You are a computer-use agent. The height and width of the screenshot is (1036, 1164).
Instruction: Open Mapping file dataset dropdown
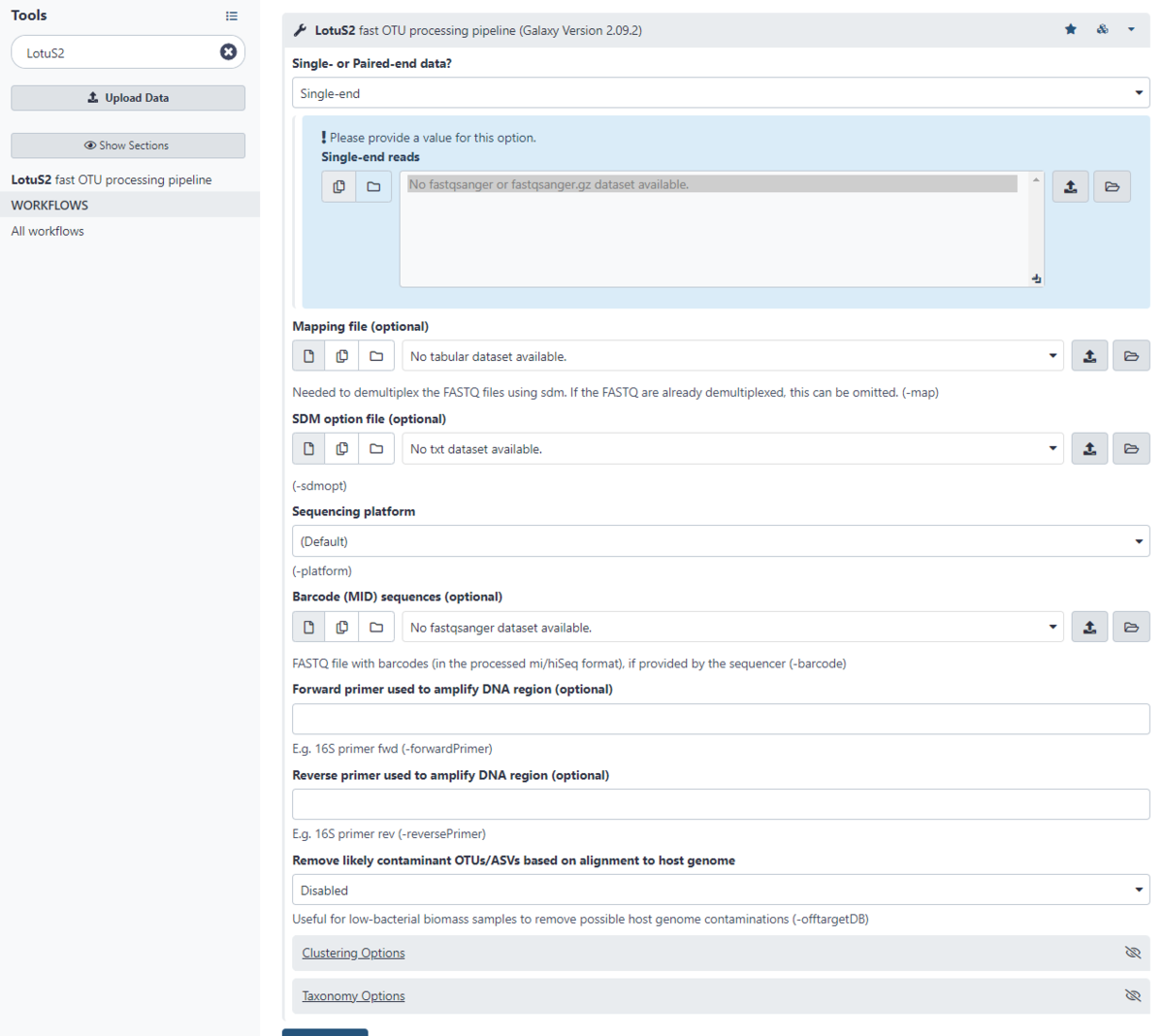tap(732, 356)
